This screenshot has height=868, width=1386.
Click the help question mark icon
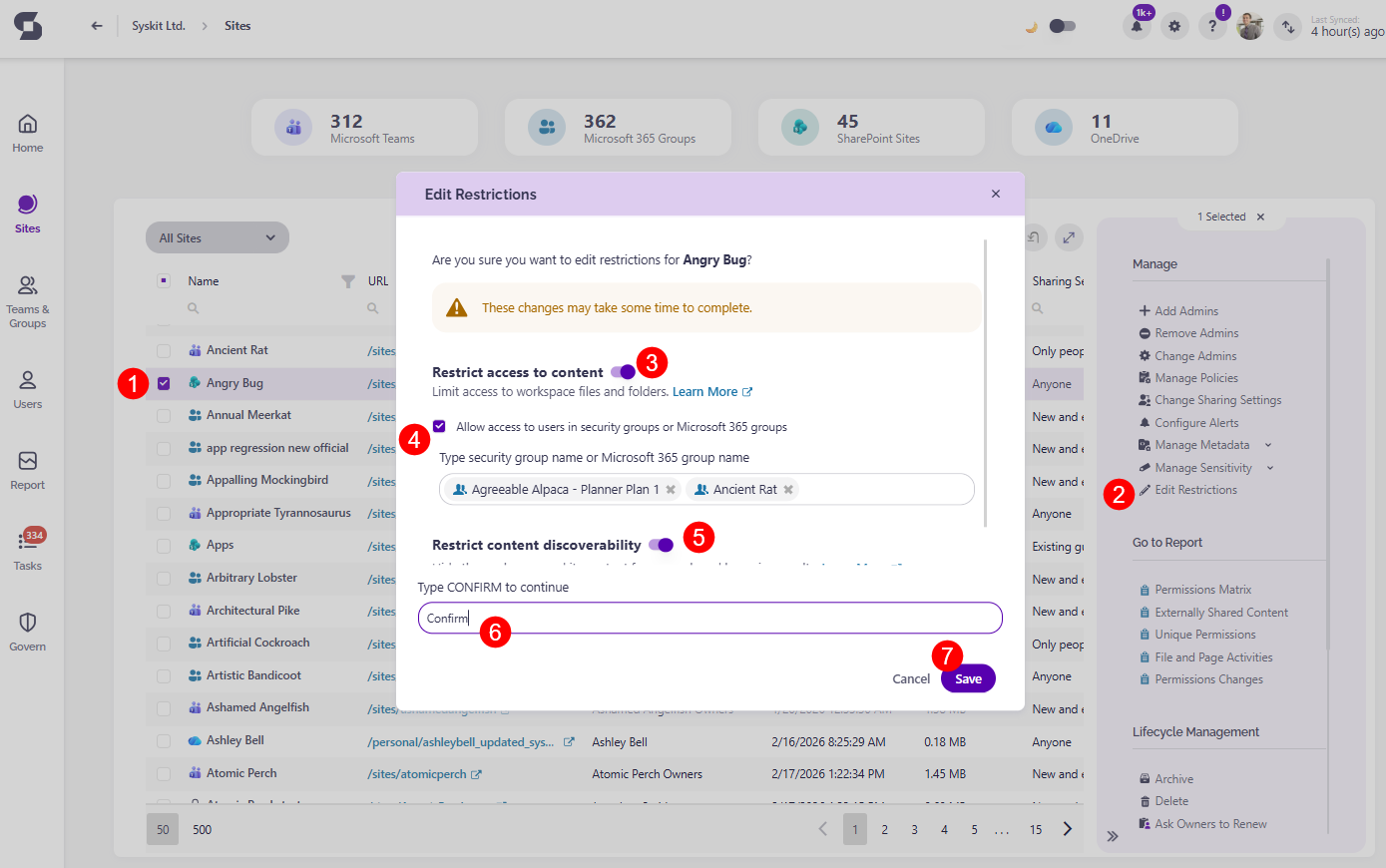click(1212, 27)
